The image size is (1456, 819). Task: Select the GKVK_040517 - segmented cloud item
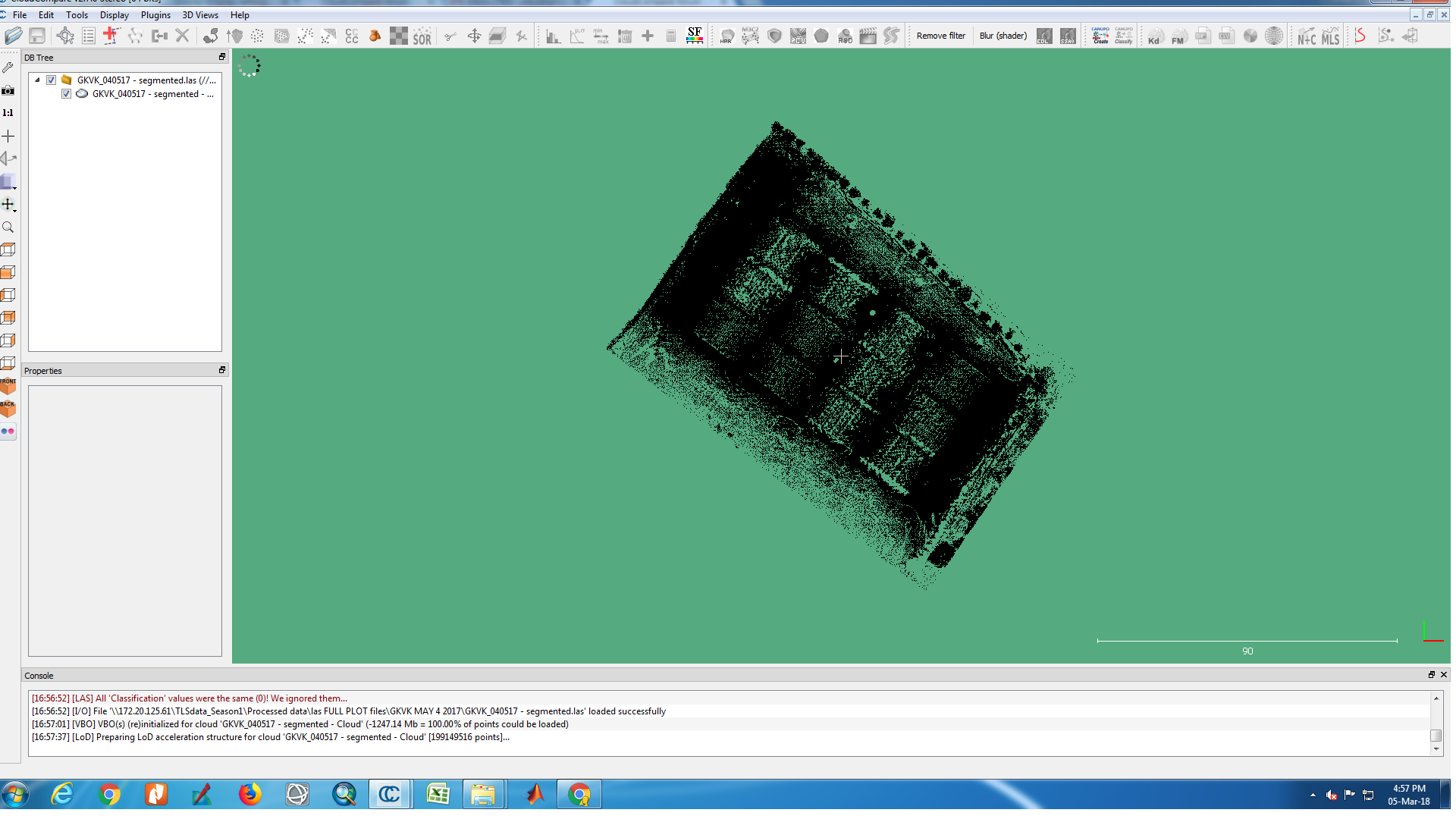coord(152,94)
